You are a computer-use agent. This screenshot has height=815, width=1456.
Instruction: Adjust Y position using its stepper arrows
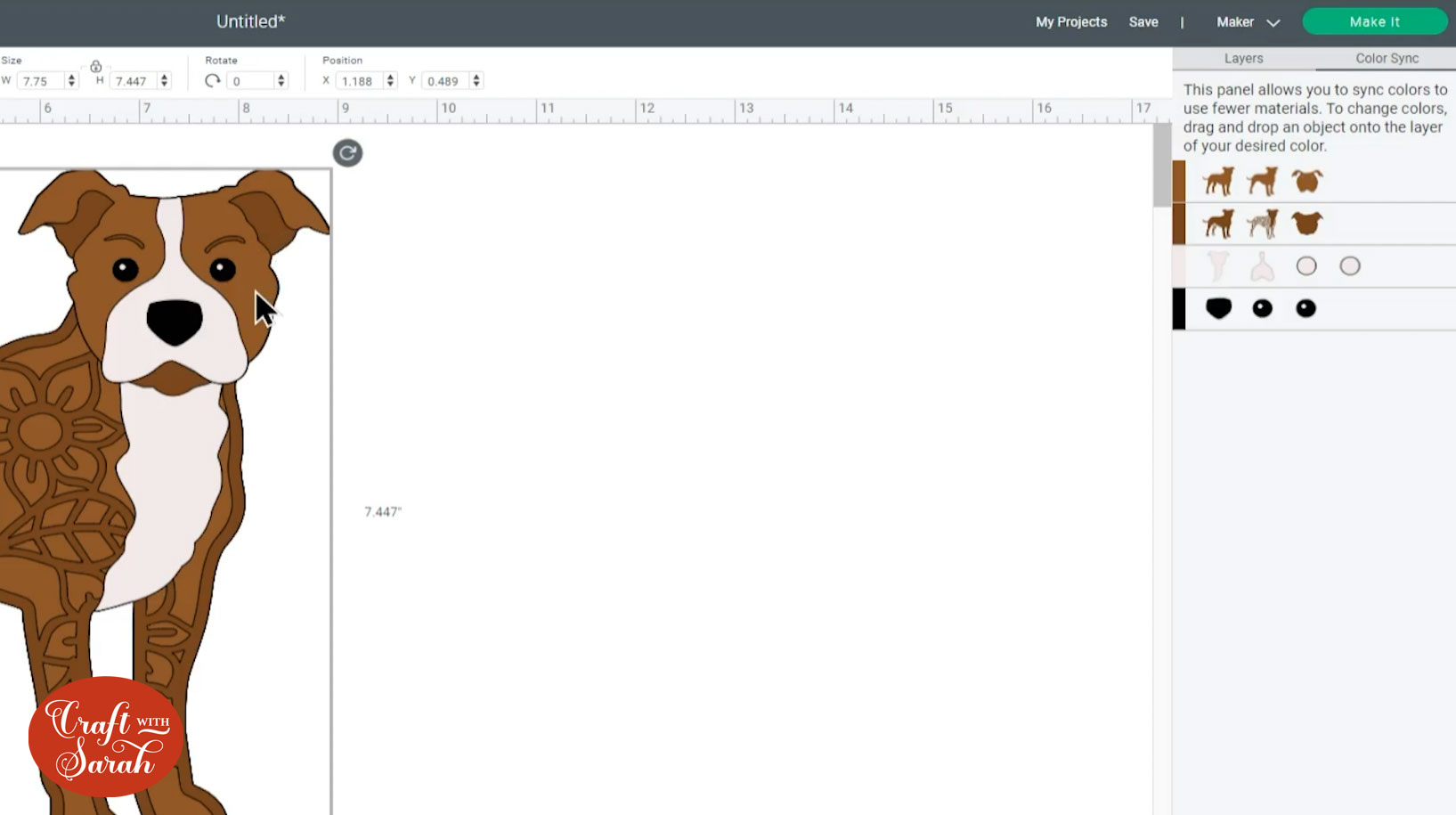click(476, 81)
